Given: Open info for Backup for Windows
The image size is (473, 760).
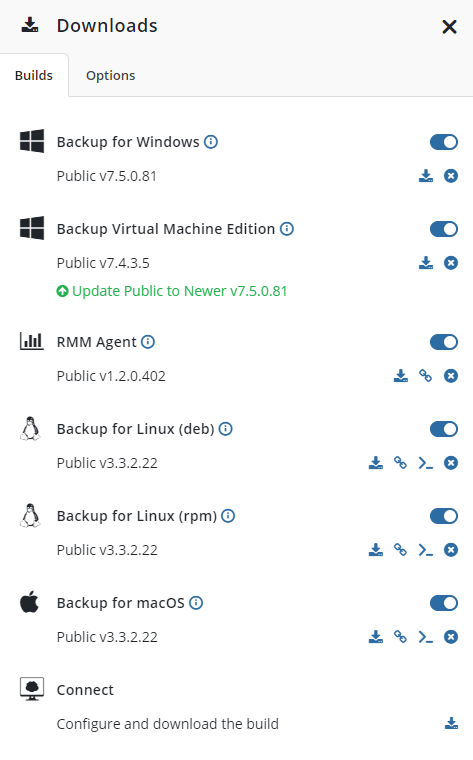Looking at the screenshot, I should (211, 142).
